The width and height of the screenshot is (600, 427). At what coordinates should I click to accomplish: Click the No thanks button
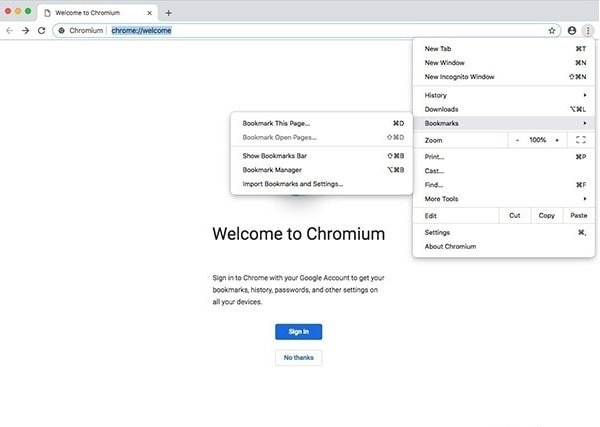coord(298,358)
